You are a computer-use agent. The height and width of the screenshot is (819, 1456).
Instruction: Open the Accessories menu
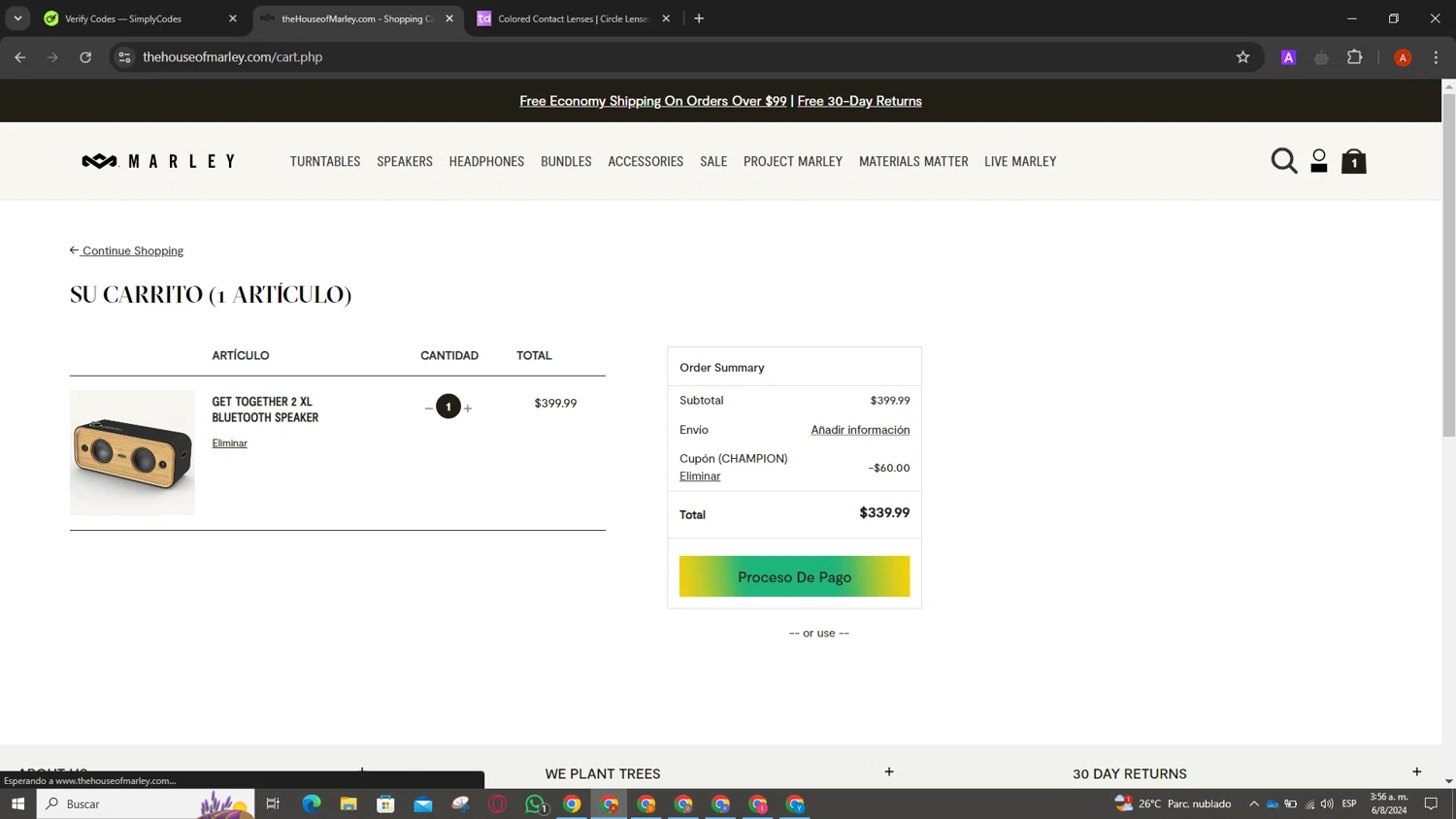pos(645,162)
